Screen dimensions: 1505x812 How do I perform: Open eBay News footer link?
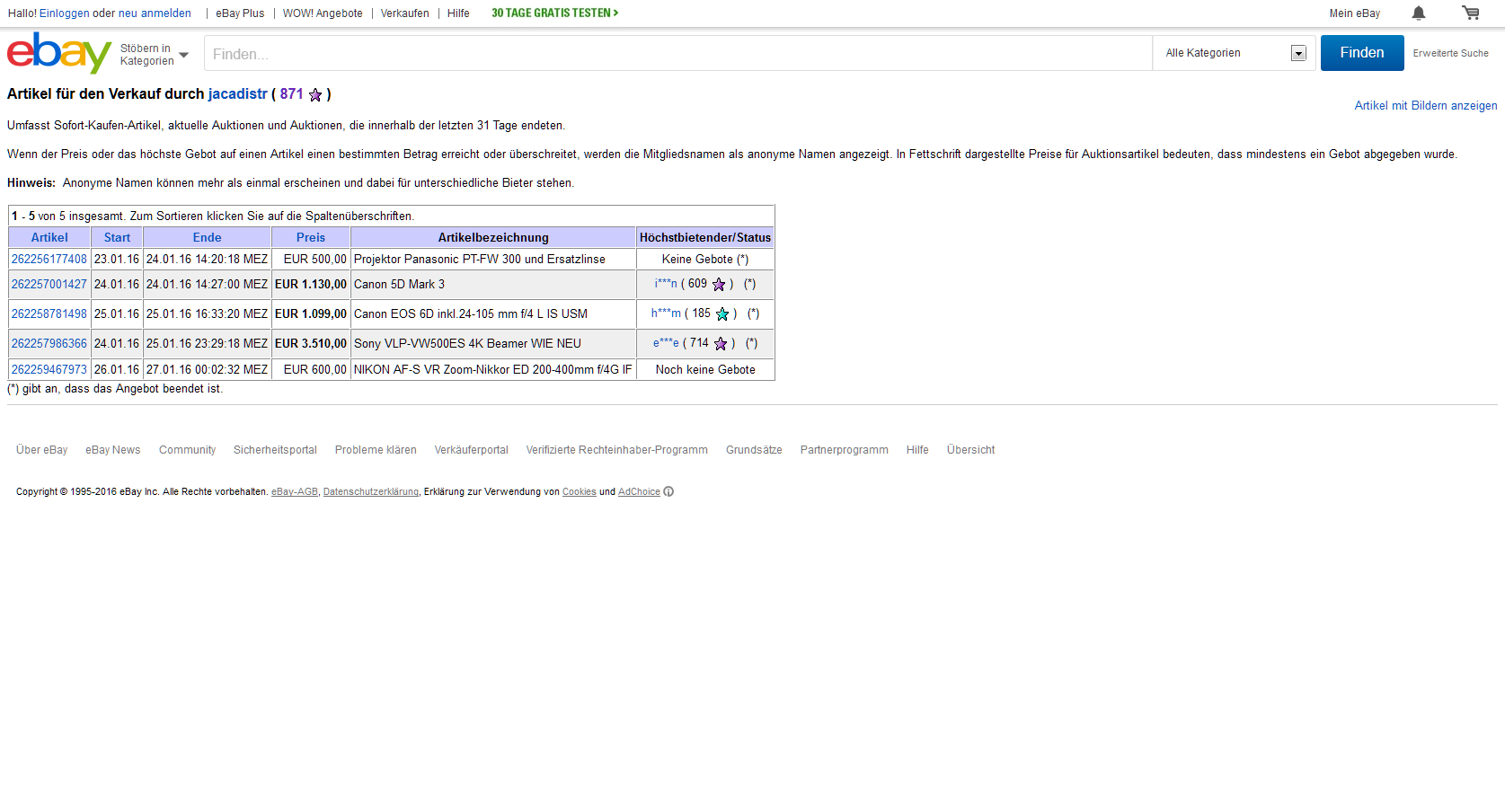point(113,450)
